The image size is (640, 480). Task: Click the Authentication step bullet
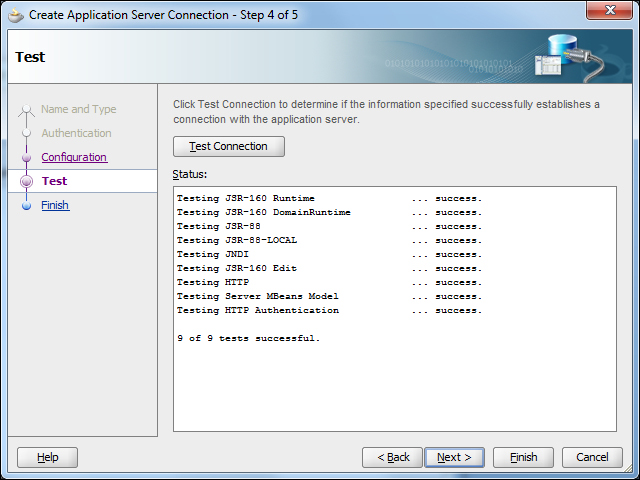(27, 134)
